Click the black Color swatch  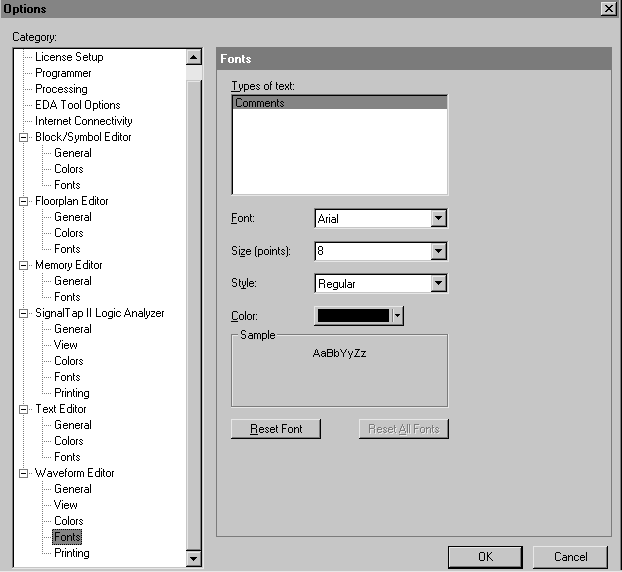point(353,316)
